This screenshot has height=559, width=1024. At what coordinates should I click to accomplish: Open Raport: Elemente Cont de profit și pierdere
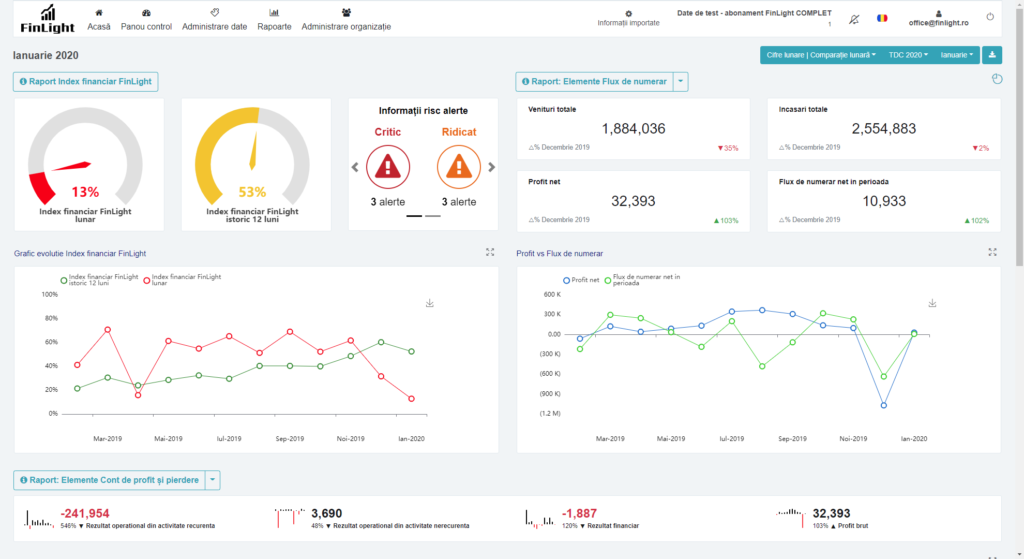[x=109, y=480]
